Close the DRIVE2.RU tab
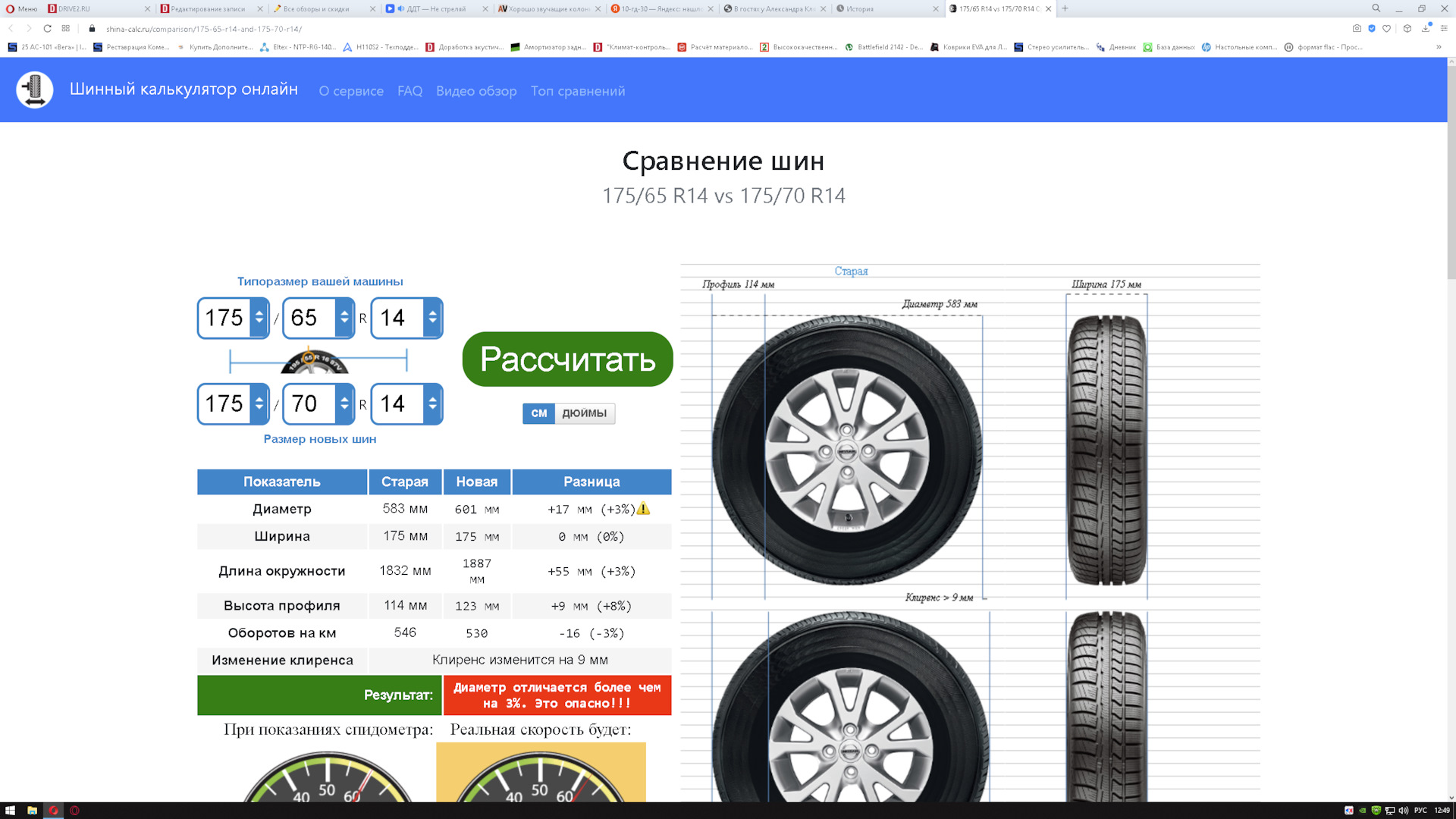Image resolution: width=1456 pixels, height=819 pixels. pyautogui.click(x=147, y=9)
